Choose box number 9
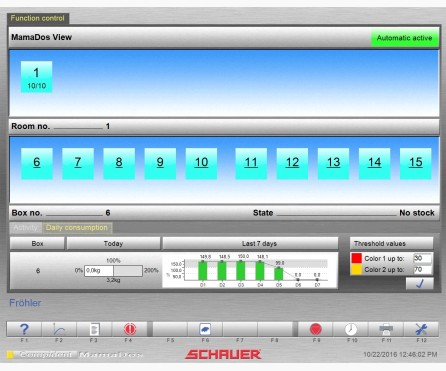Viewport: 446px width, 371px height. pos(160,164)
